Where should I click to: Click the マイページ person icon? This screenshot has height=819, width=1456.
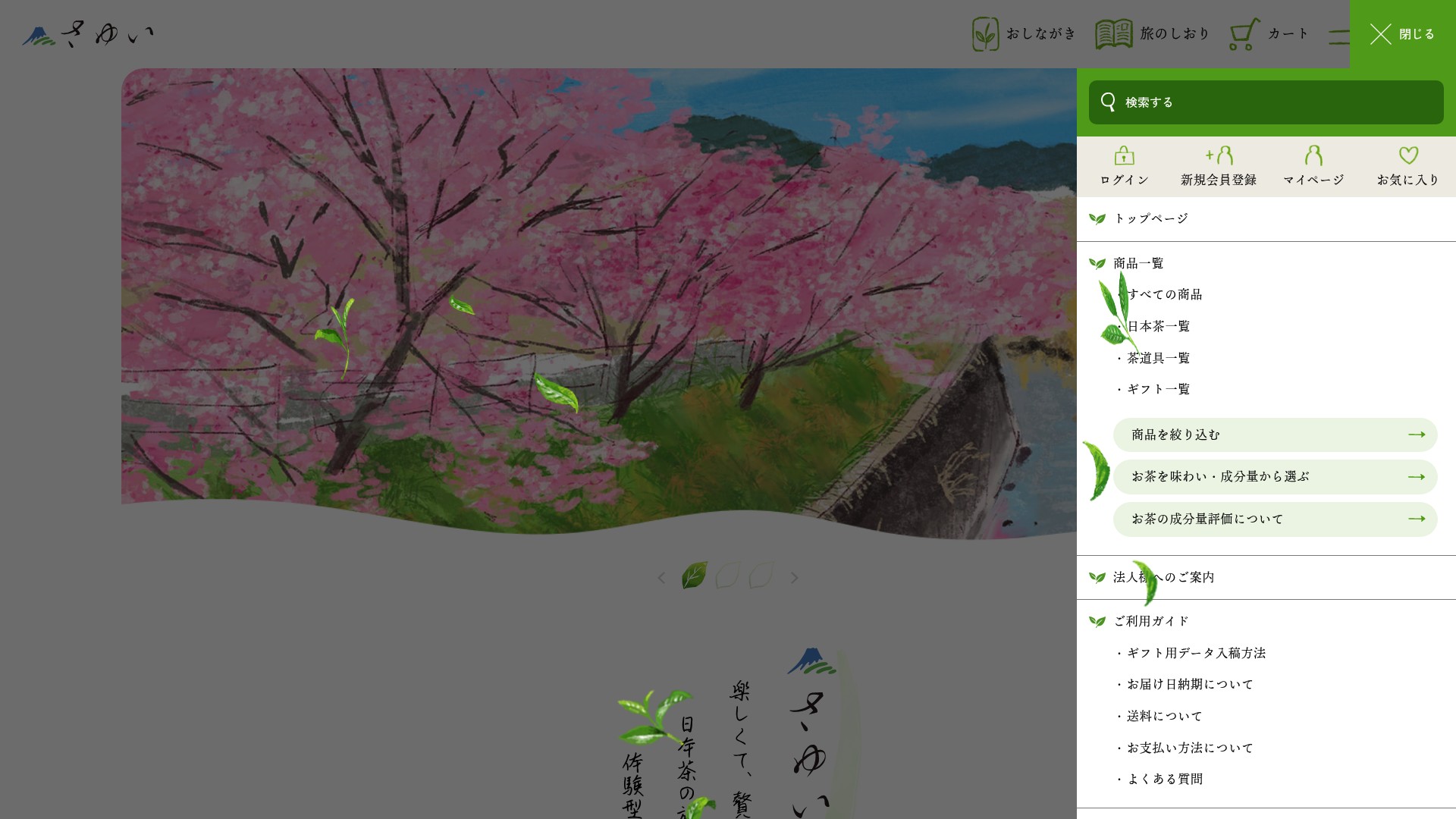tap(1313, 155)
